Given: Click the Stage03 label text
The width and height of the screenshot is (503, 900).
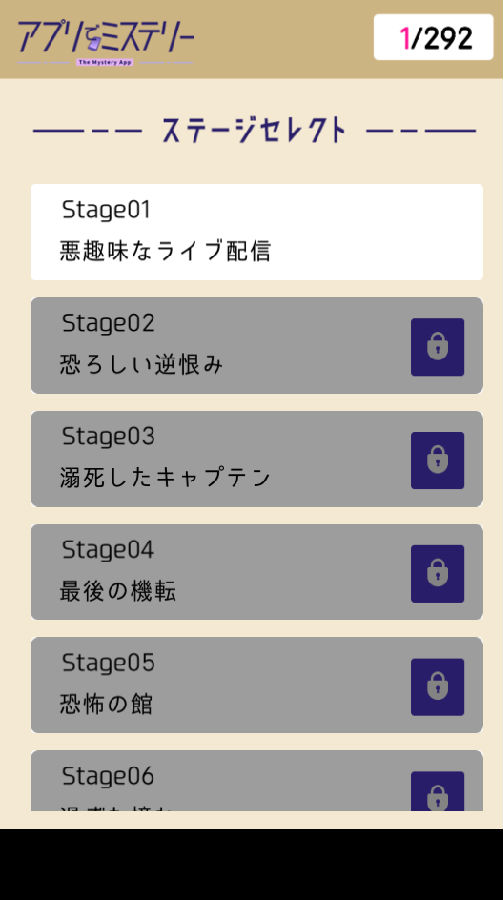Looking at the screenshot, I should coord(108,437).
